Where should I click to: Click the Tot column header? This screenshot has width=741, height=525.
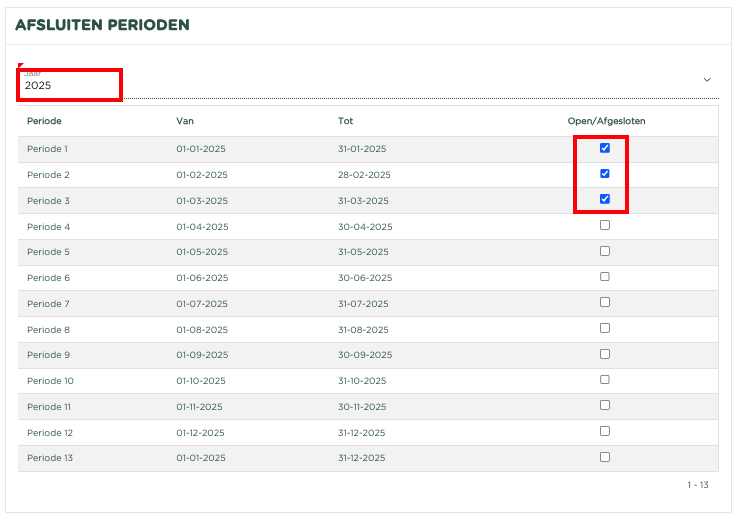345,121
